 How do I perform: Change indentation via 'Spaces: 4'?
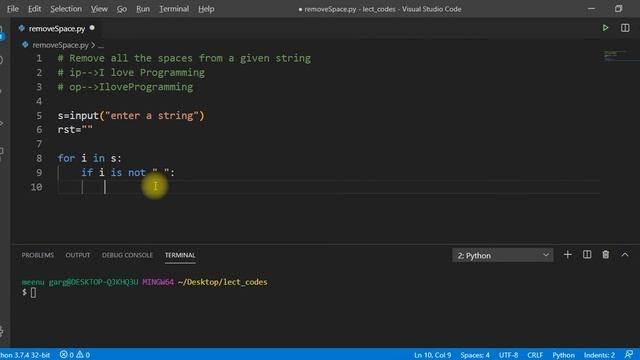[475, 355]
